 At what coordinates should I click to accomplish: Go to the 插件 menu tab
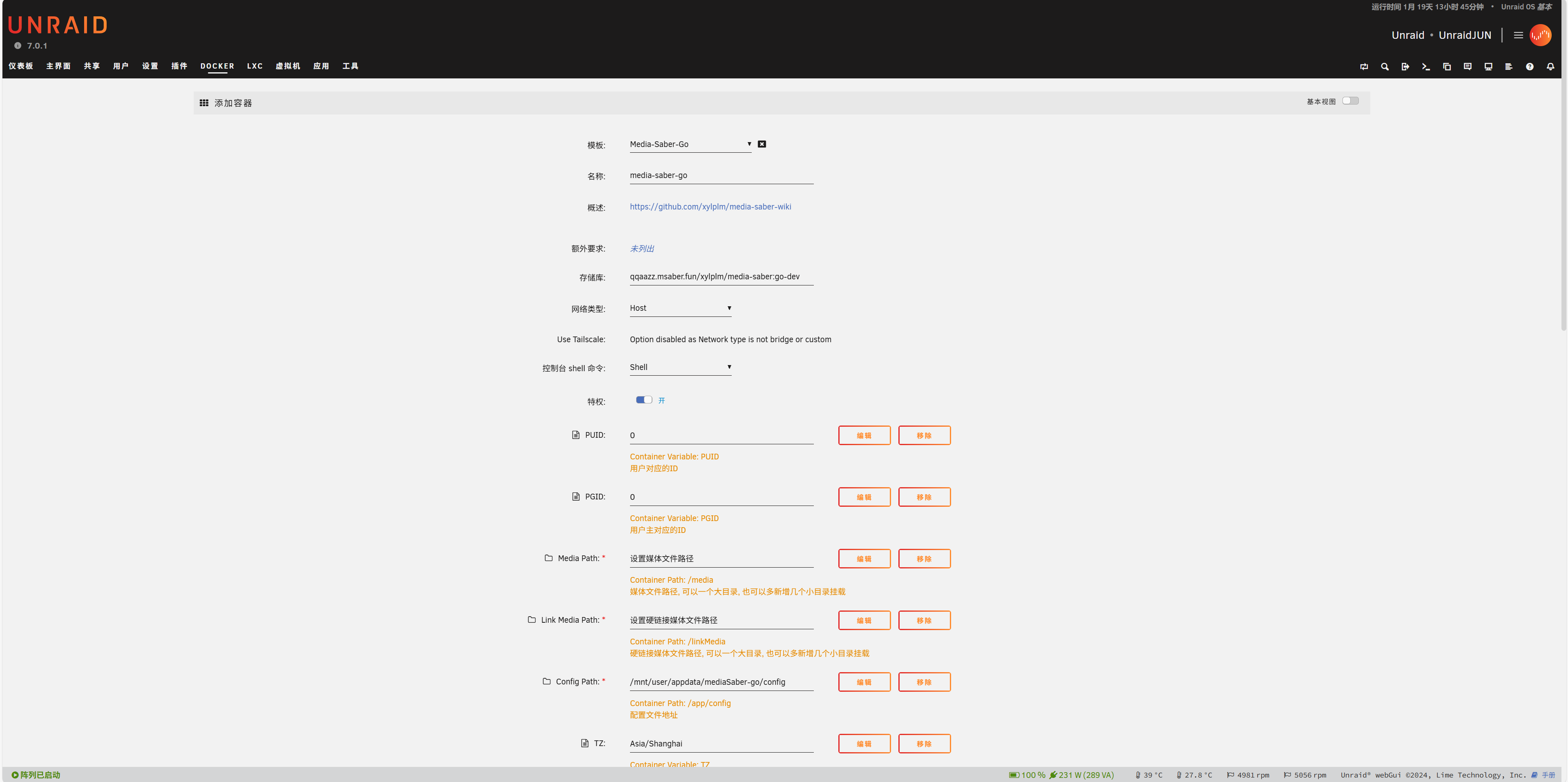[x=179, y=66]
